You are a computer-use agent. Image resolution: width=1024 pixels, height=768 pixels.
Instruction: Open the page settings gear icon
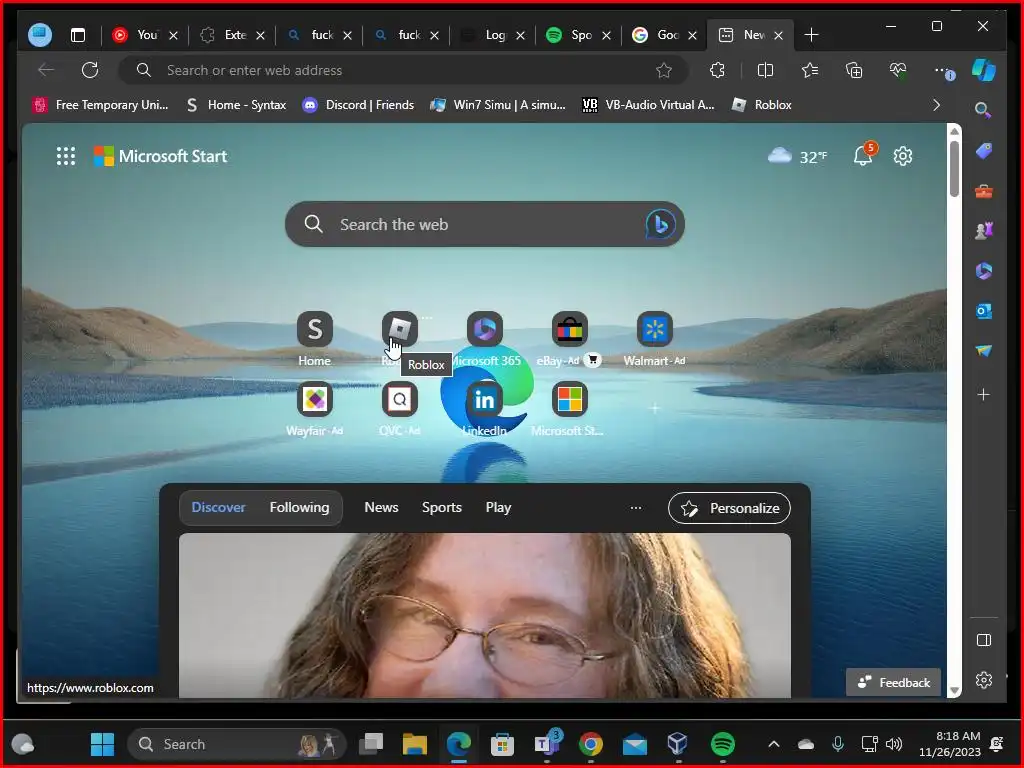[903, 156]
